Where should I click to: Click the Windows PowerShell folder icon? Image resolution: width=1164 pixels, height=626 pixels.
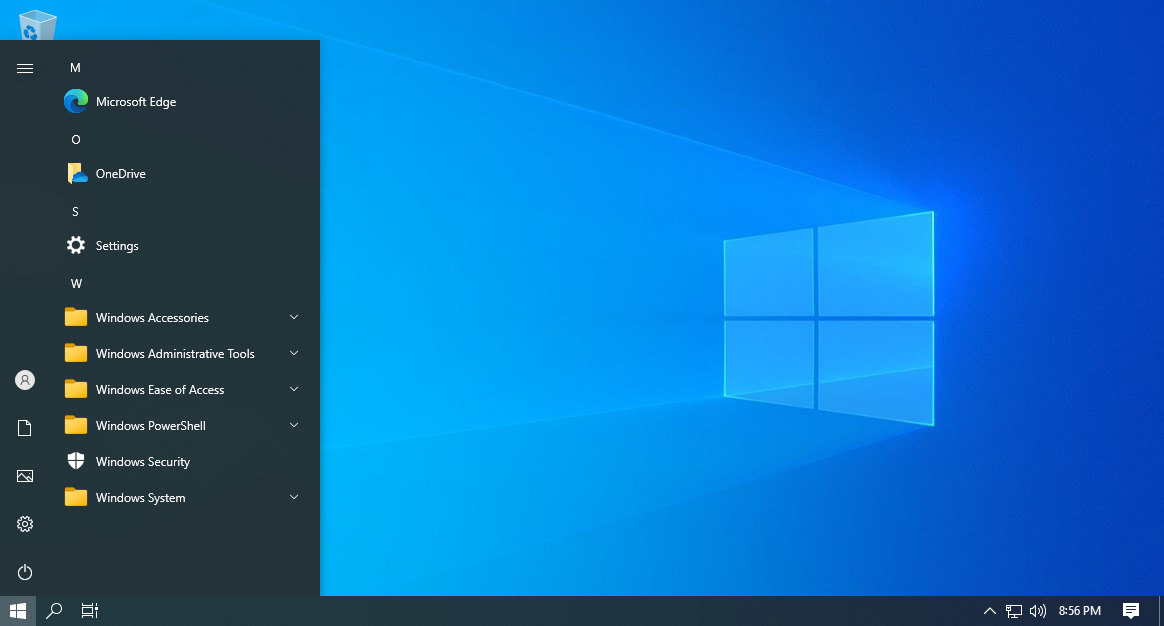pyautogui.click(x=76, y=426)
